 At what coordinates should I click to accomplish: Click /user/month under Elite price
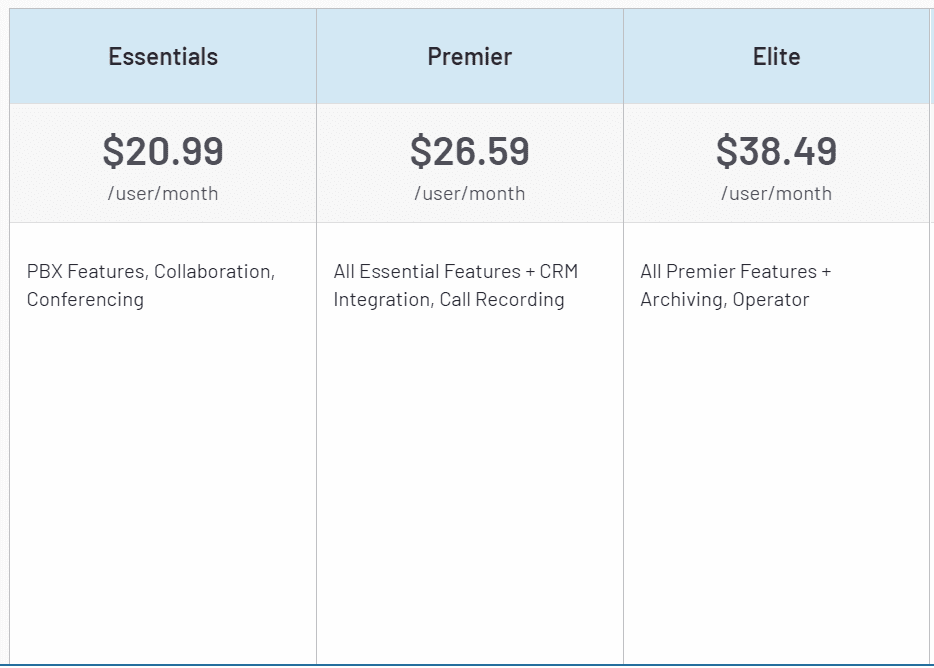click(777, 194)
